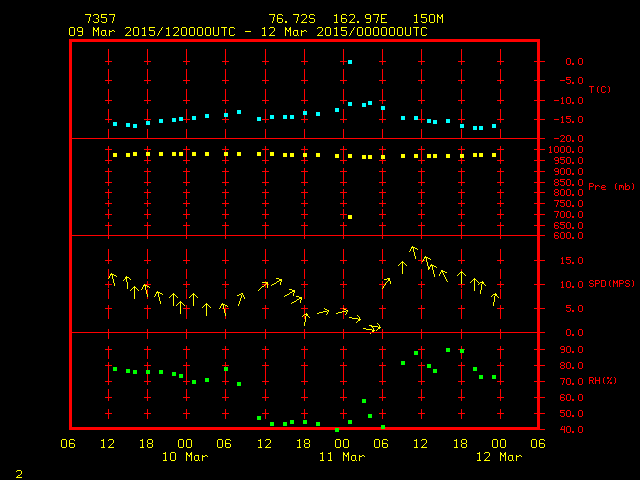Click the 50.0 humidity tick value

click(x=571, y=413)
